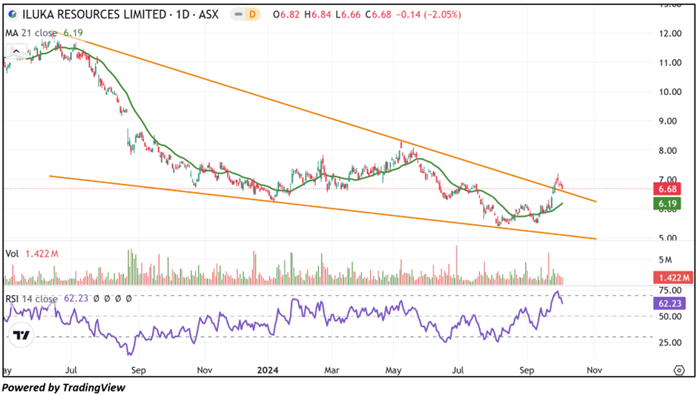This screenshot has width=698, height=395.
Task: Click the 75.00 RSI axis level
Action: (x=670, y=290)
